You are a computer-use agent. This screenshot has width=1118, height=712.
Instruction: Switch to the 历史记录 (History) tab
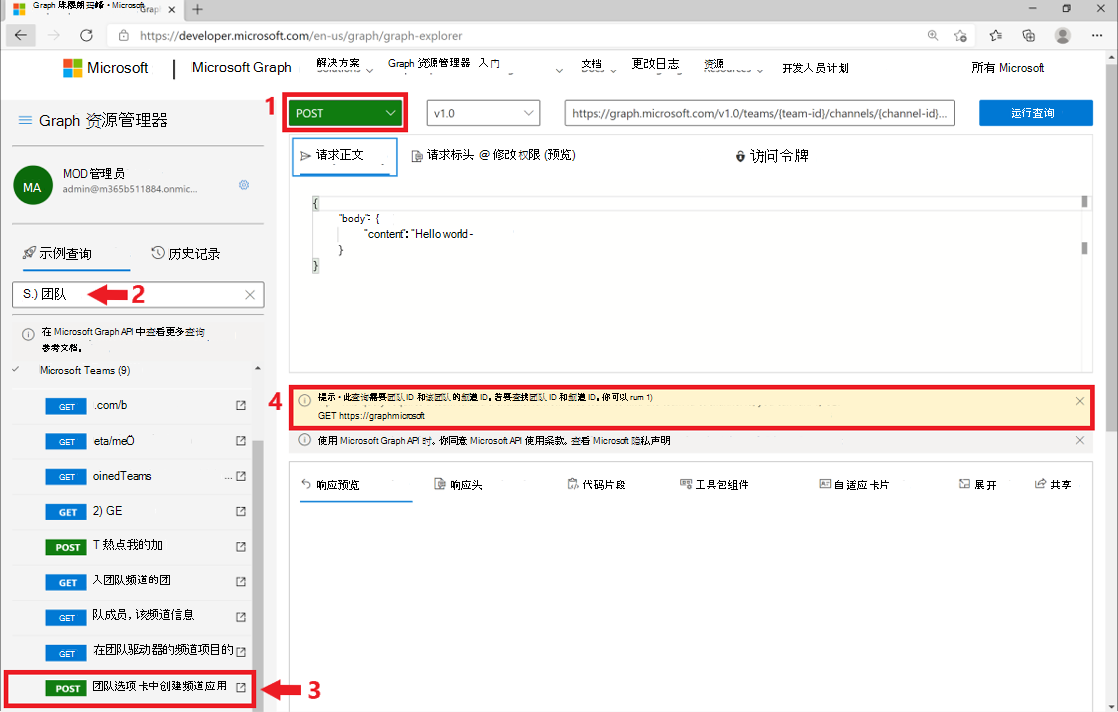[x=186, y=253]
